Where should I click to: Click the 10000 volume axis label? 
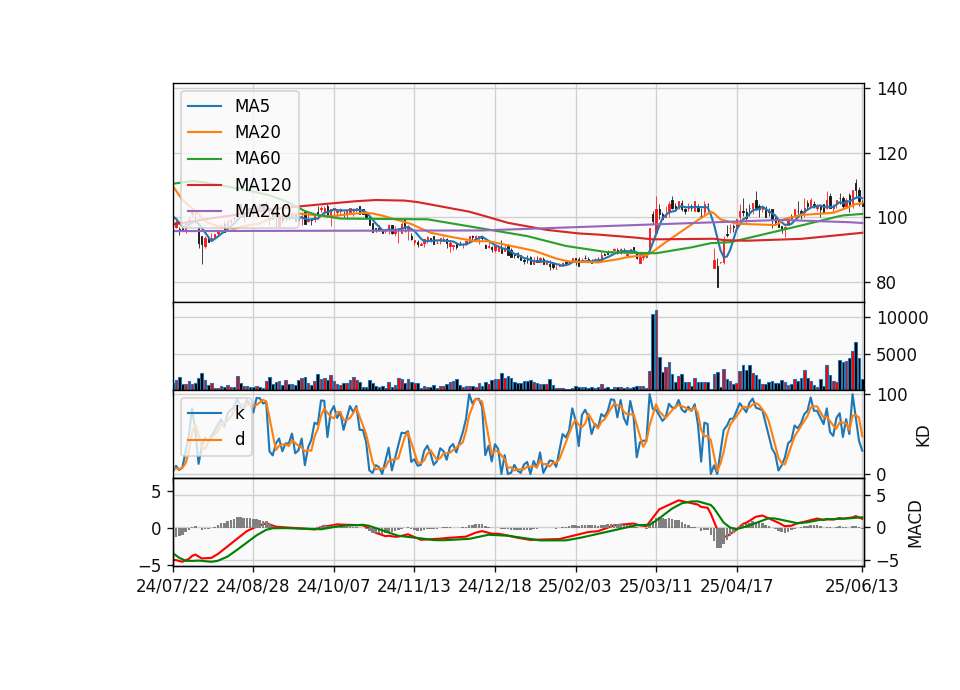click(x=903, y=318)
